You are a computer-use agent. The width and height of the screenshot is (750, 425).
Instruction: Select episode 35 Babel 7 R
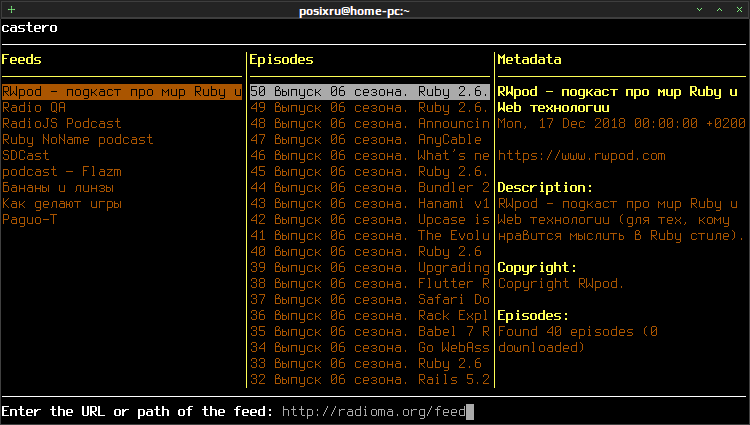[x=370, y=332]
